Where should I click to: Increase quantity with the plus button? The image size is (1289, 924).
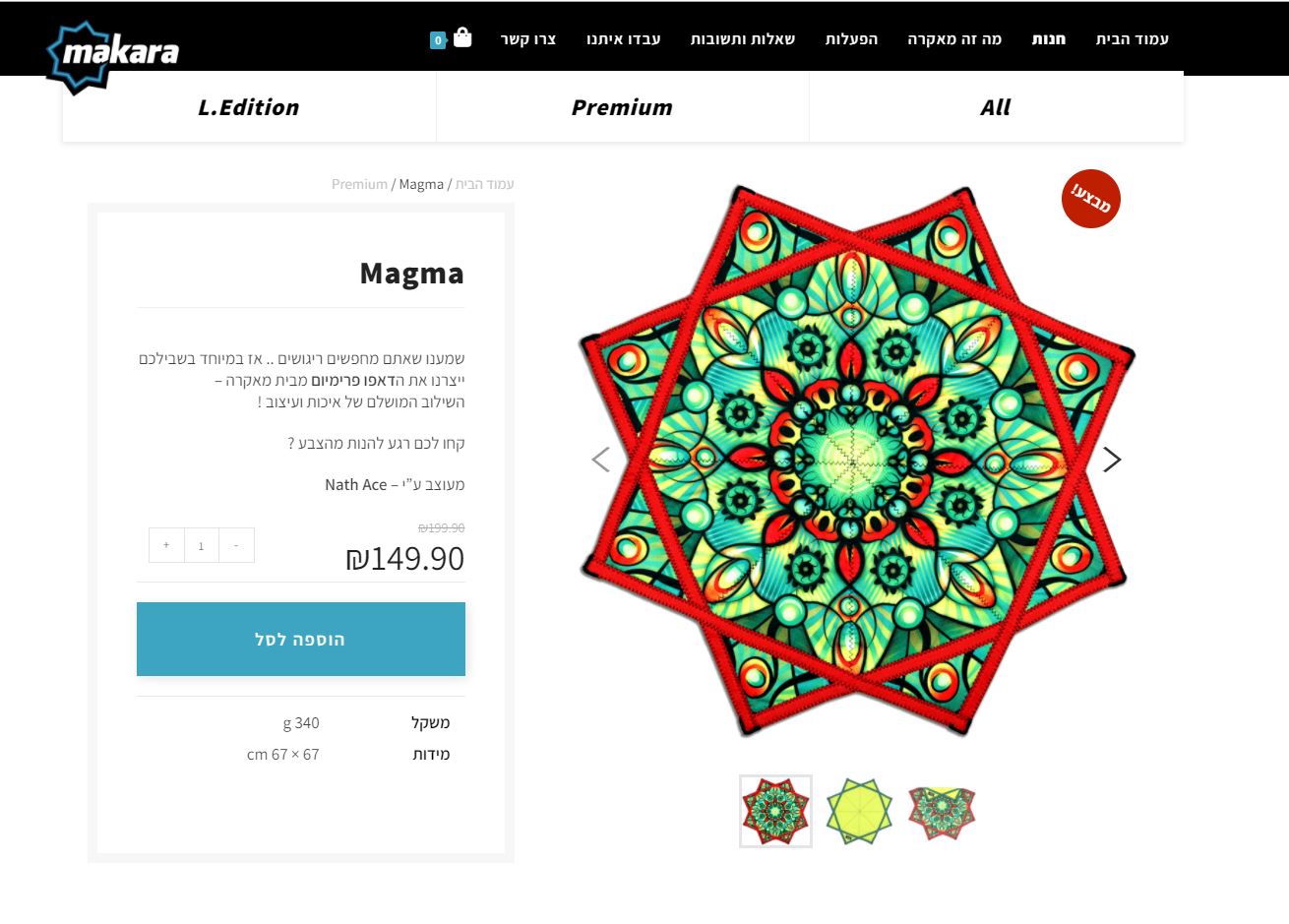[166, 545]
